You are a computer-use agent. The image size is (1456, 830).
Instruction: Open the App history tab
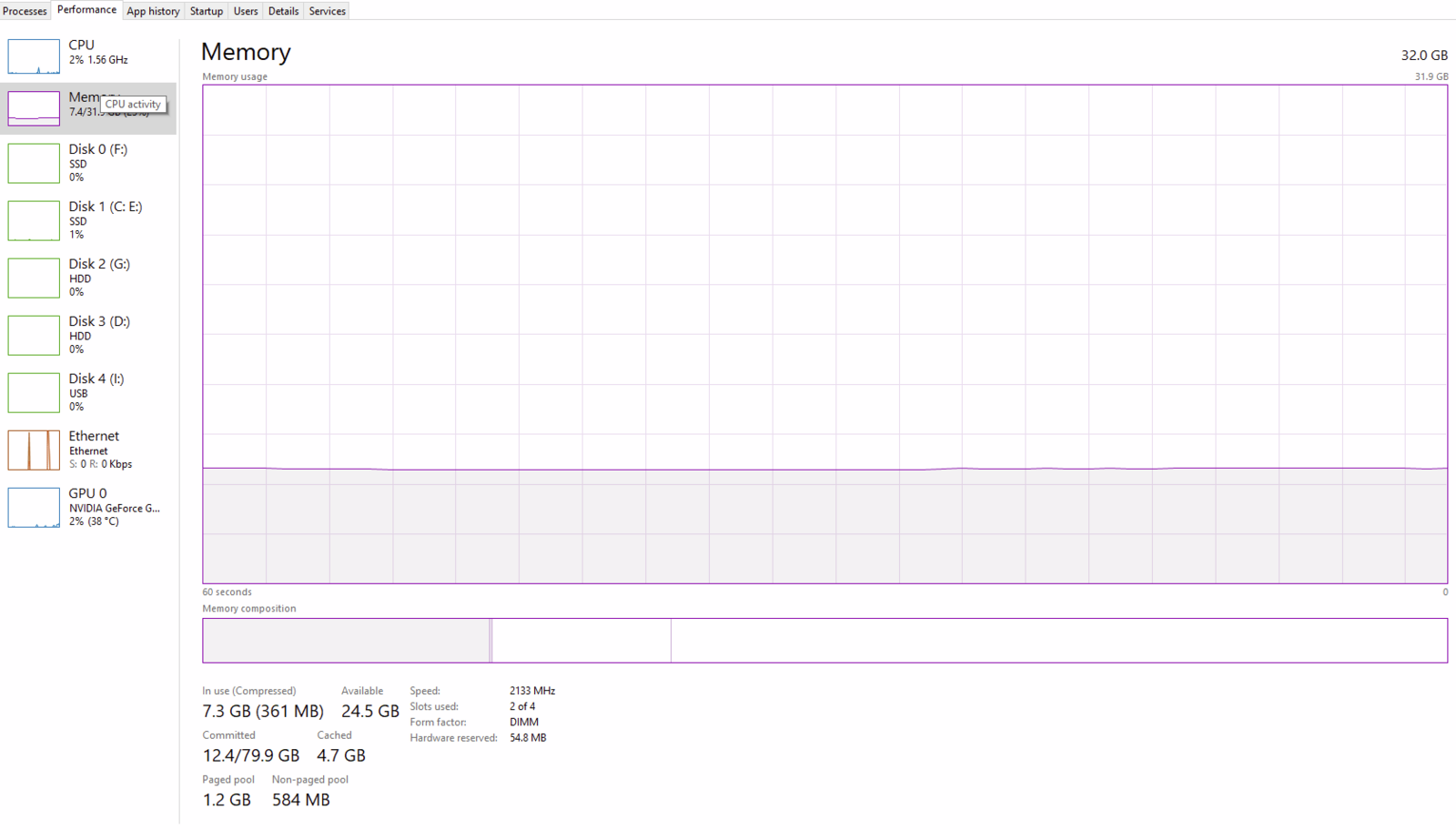[x=153, y=11]
